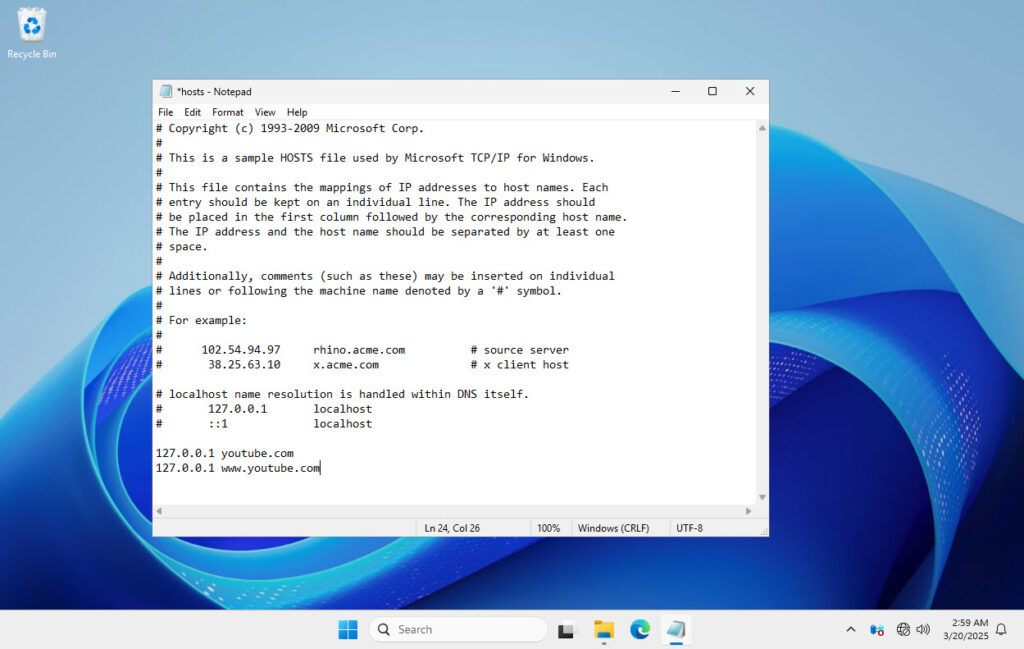This screenshot has height=649, width=1024.
Task: Click the taskbar Search box
Action: 458,629
